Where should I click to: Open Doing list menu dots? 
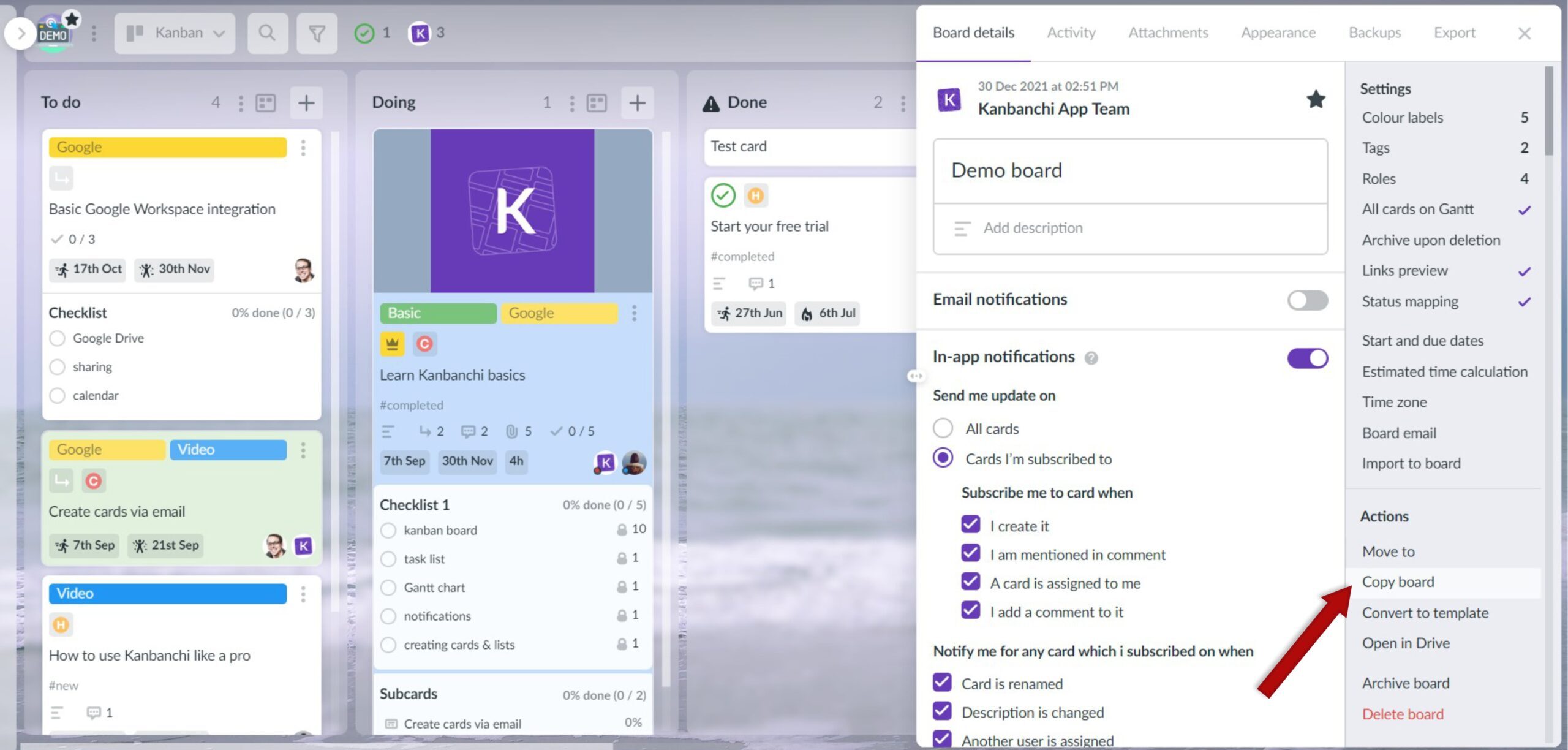coord(572,103)
